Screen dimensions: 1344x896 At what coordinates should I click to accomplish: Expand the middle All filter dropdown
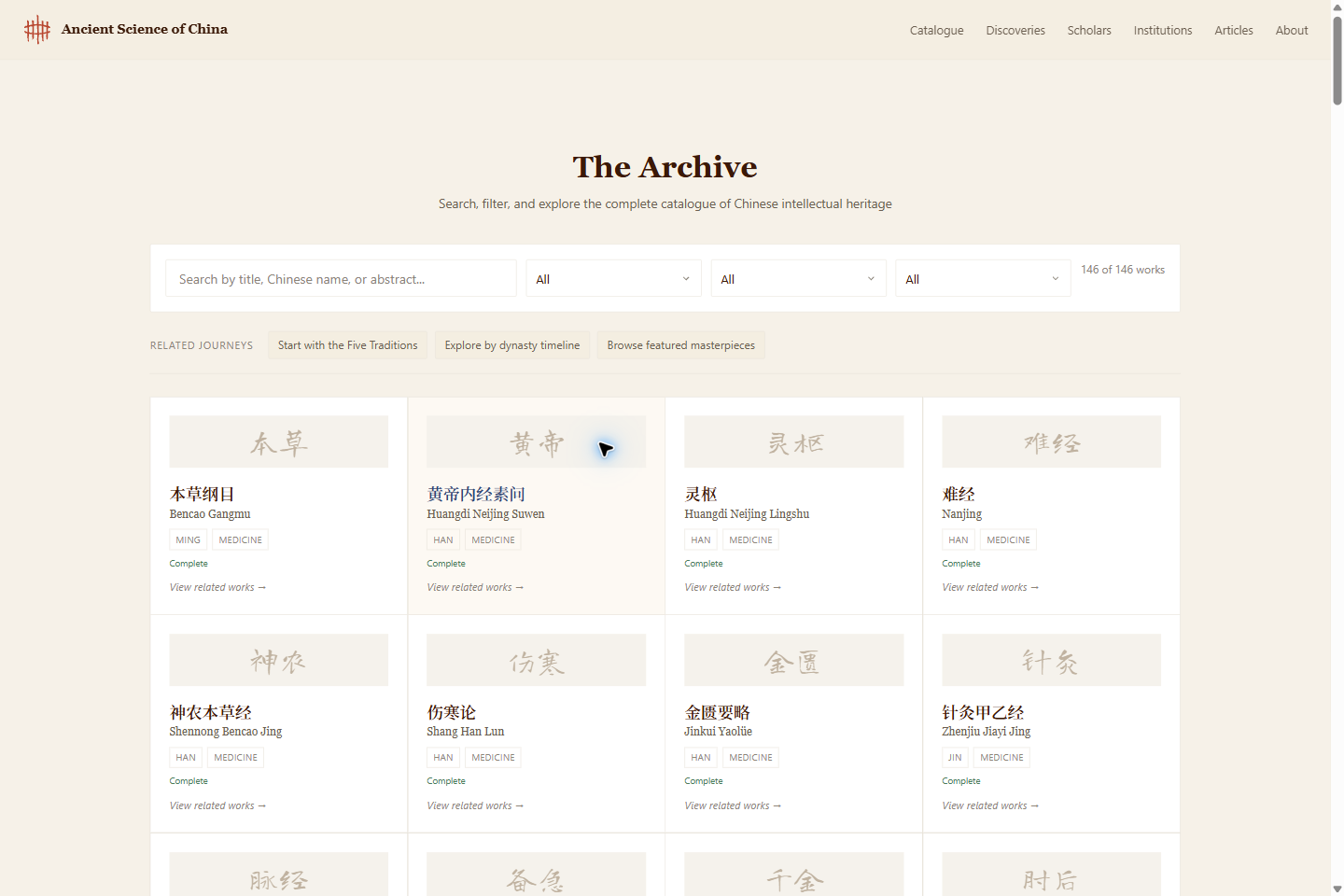(798, 278)
